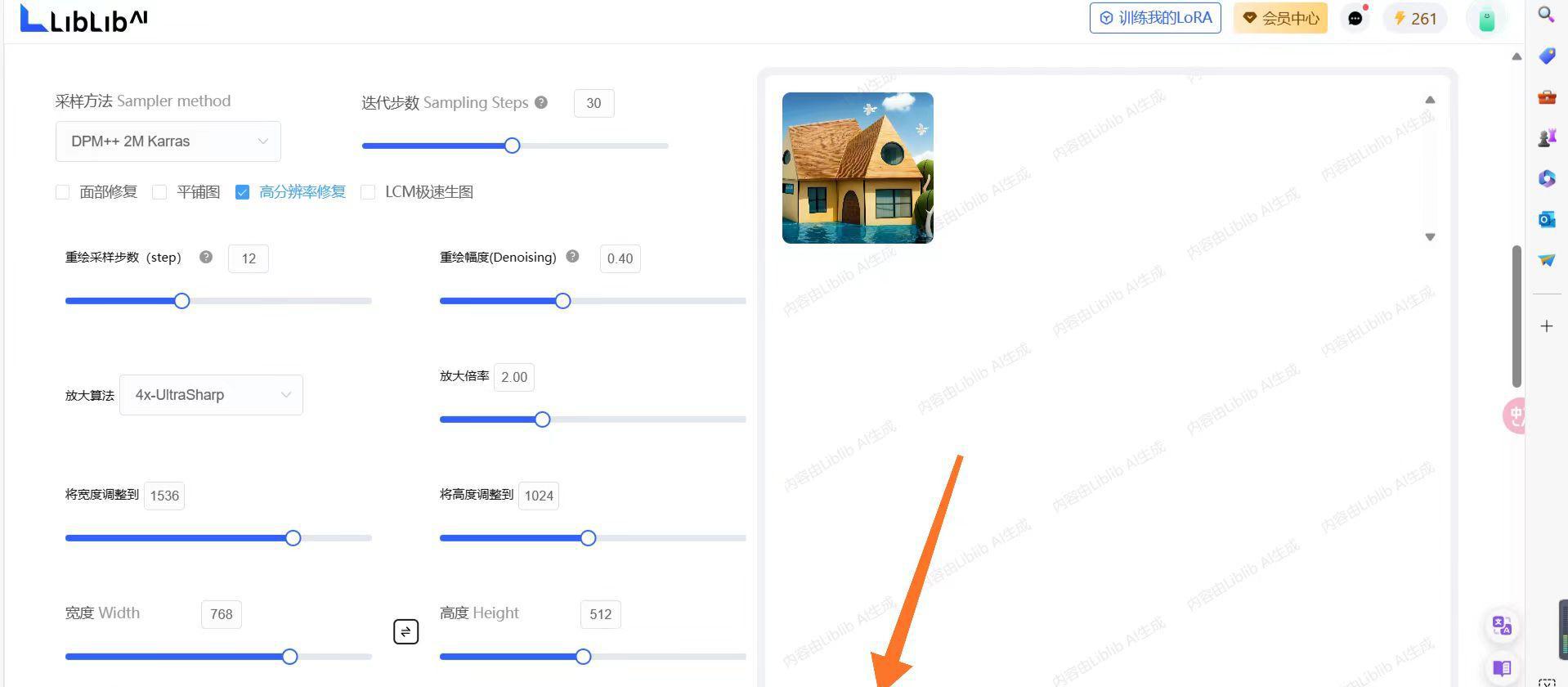Open the chess piece games sidebar icon

coord(1546,137)
